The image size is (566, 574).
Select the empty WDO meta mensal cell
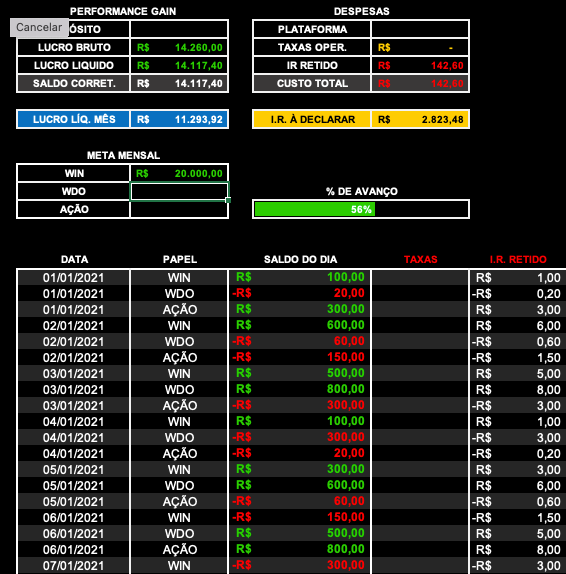pos(179,191)
